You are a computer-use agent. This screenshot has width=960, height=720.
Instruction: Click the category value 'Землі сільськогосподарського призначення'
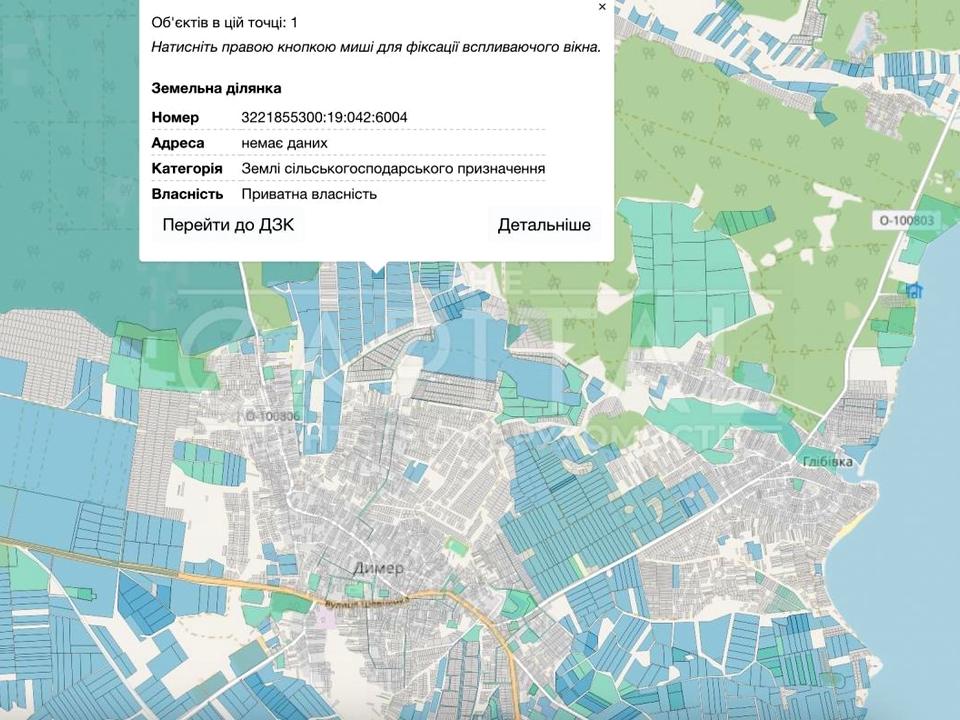tap(393, 168)
